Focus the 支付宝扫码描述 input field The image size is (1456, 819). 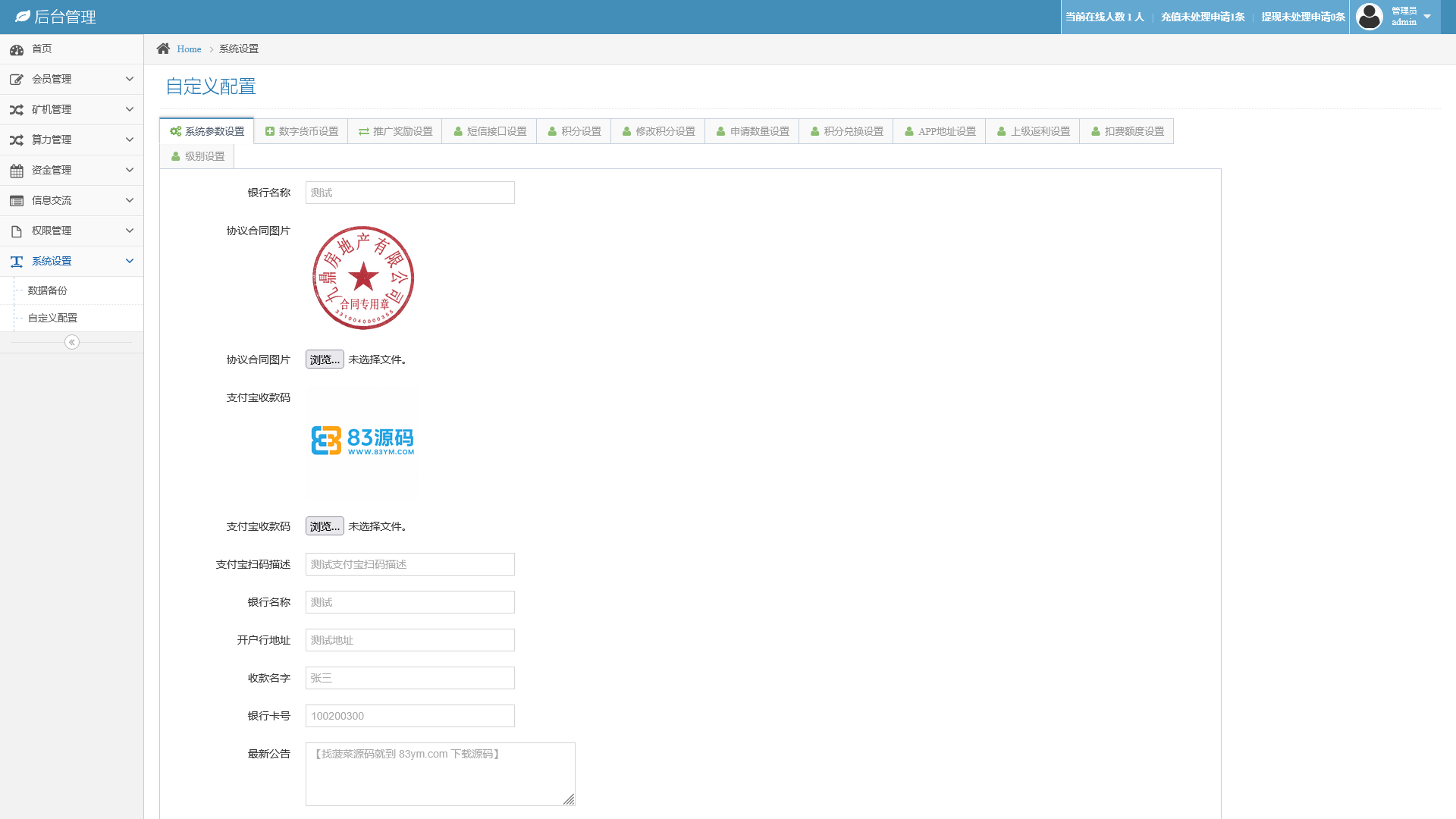[410, 564]
